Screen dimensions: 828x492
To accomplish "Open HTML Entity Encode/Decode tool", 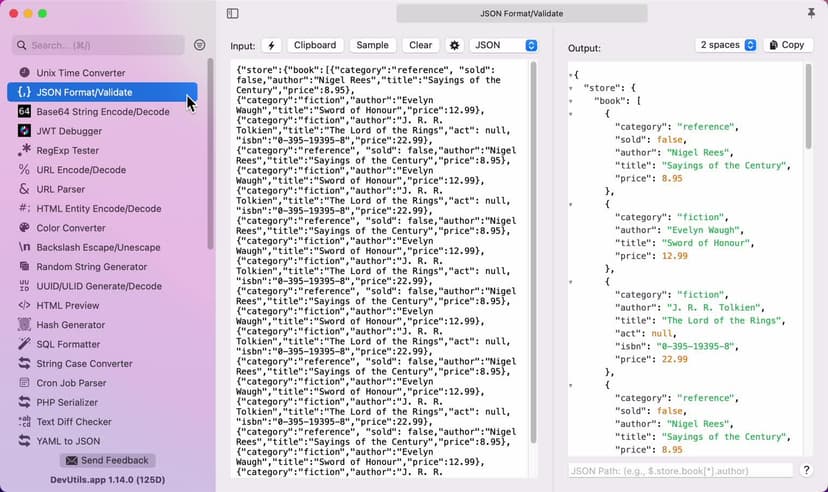I will 102,209.
